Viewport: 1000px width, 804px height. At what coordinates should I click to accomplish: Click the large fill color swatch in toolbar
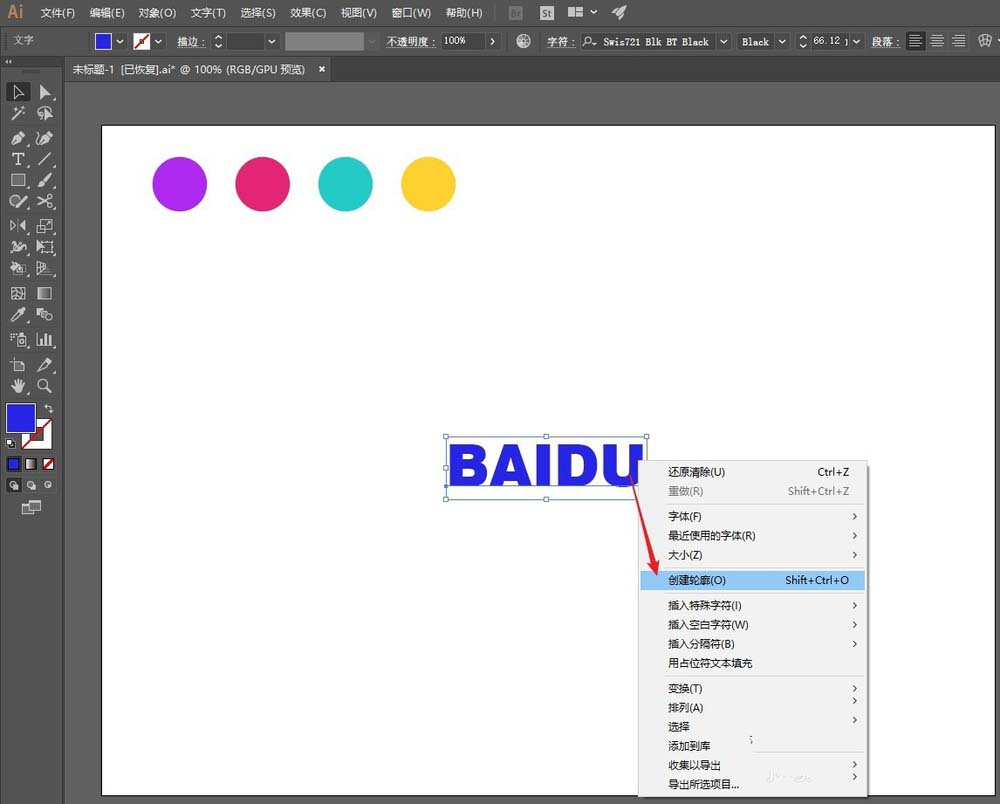point(20,418)
